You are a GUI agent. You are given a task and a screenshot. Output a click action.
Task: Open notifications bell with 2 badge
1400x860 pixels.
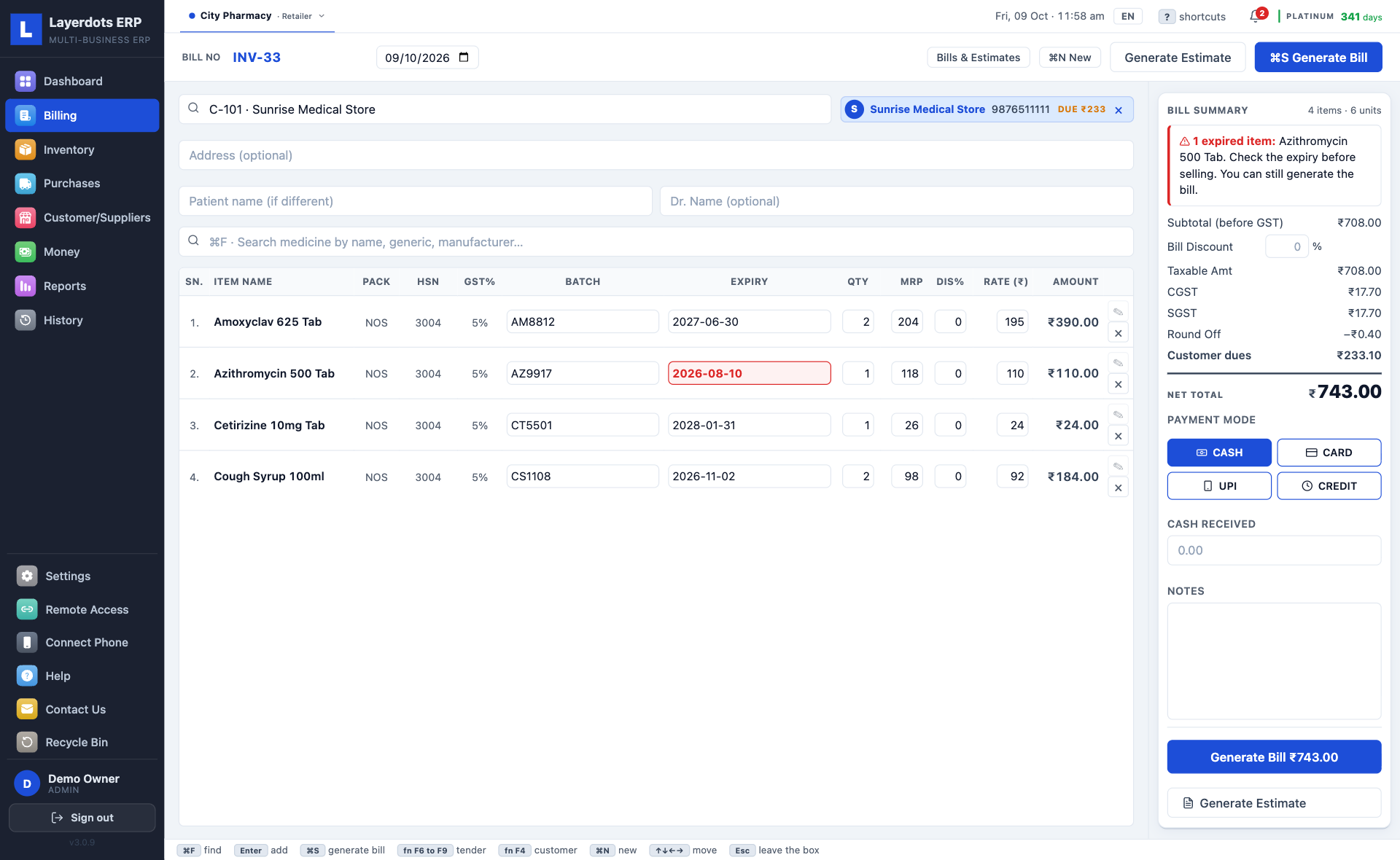tap(1256, 16)
